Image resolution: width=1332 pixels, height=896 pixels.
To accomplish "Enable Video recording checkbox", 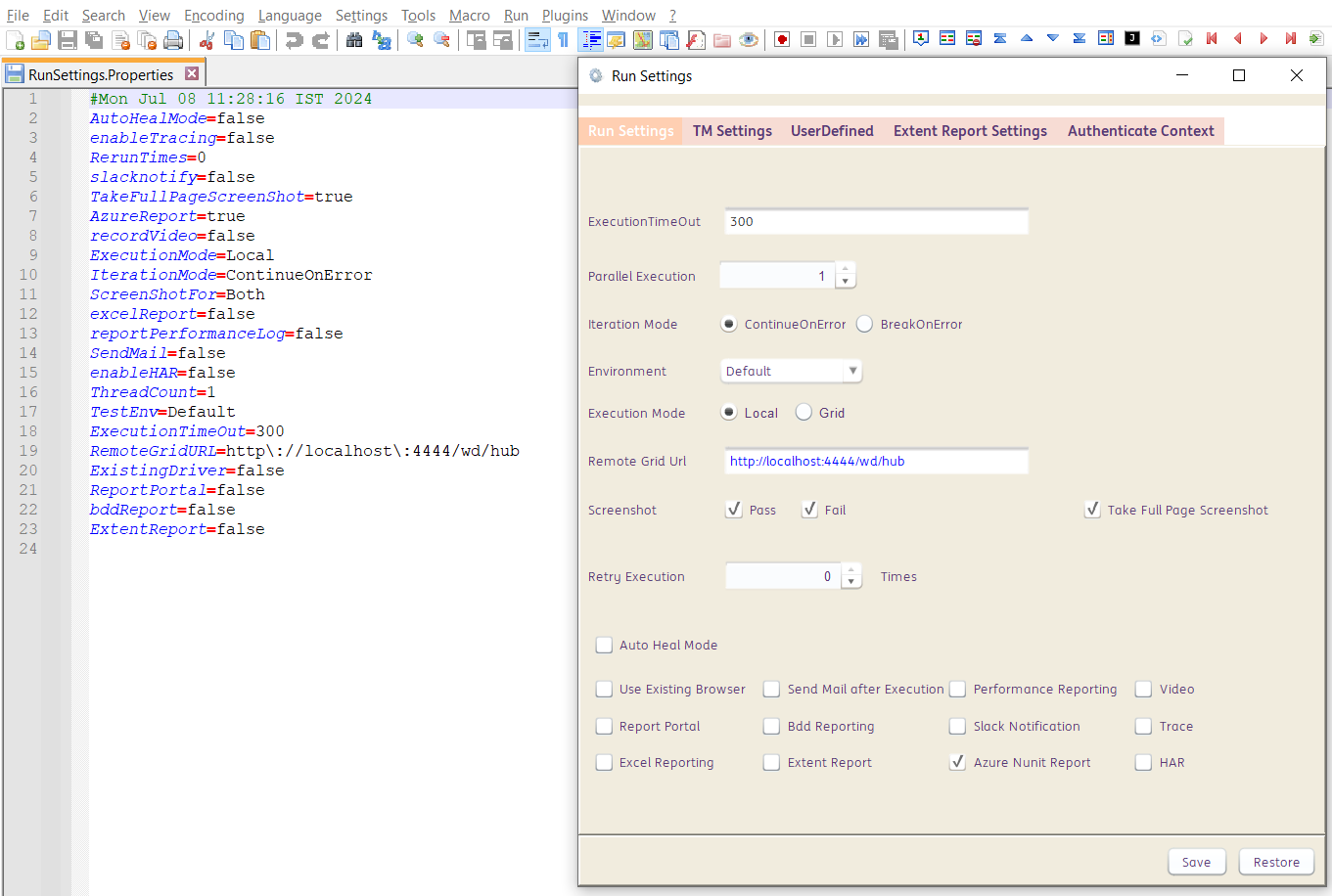I will pyautogui.click(x=1143, y=689).
